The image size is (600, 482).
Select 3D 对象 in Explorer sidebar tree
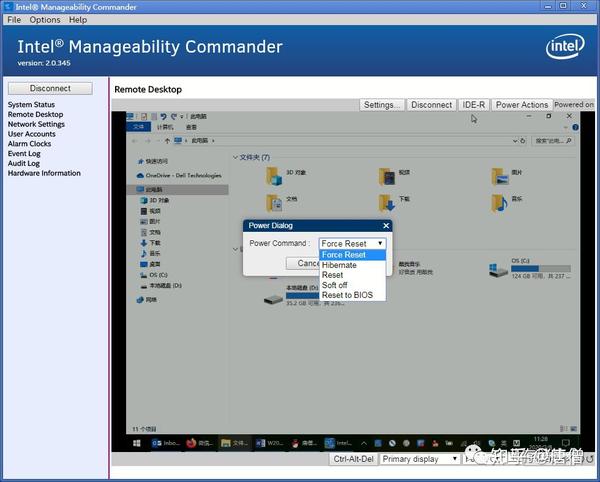click(x=155, y=200)
